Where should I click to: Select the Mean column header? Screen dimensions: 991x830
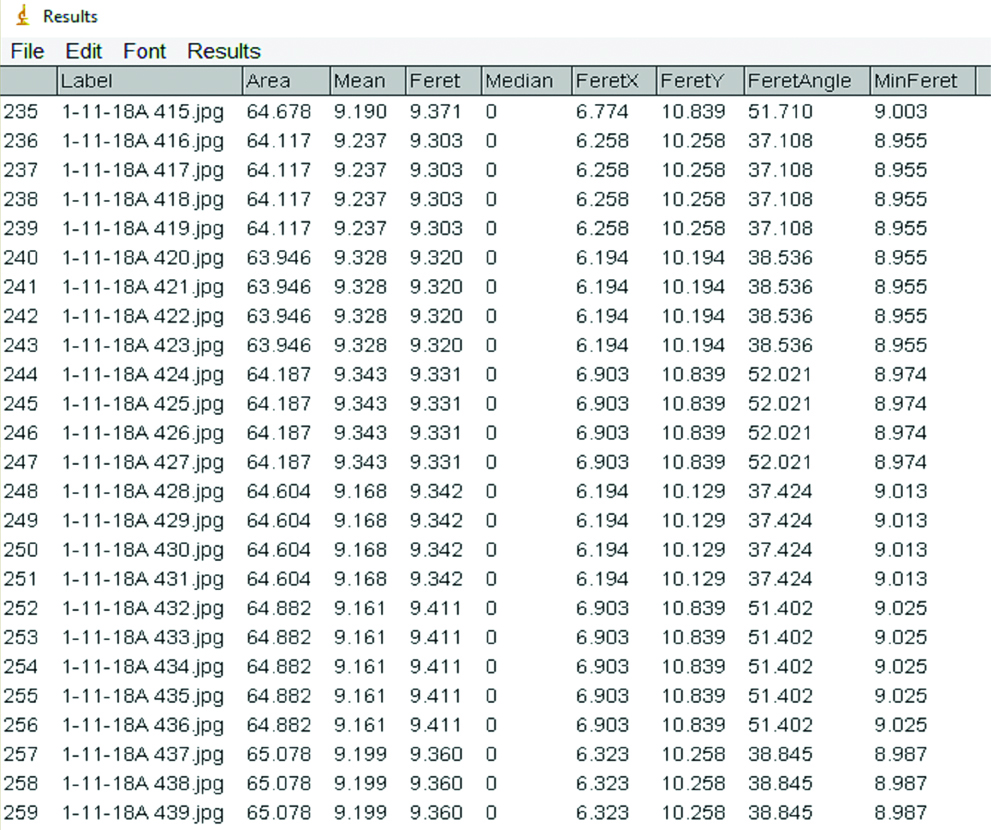tap(367, 81)
